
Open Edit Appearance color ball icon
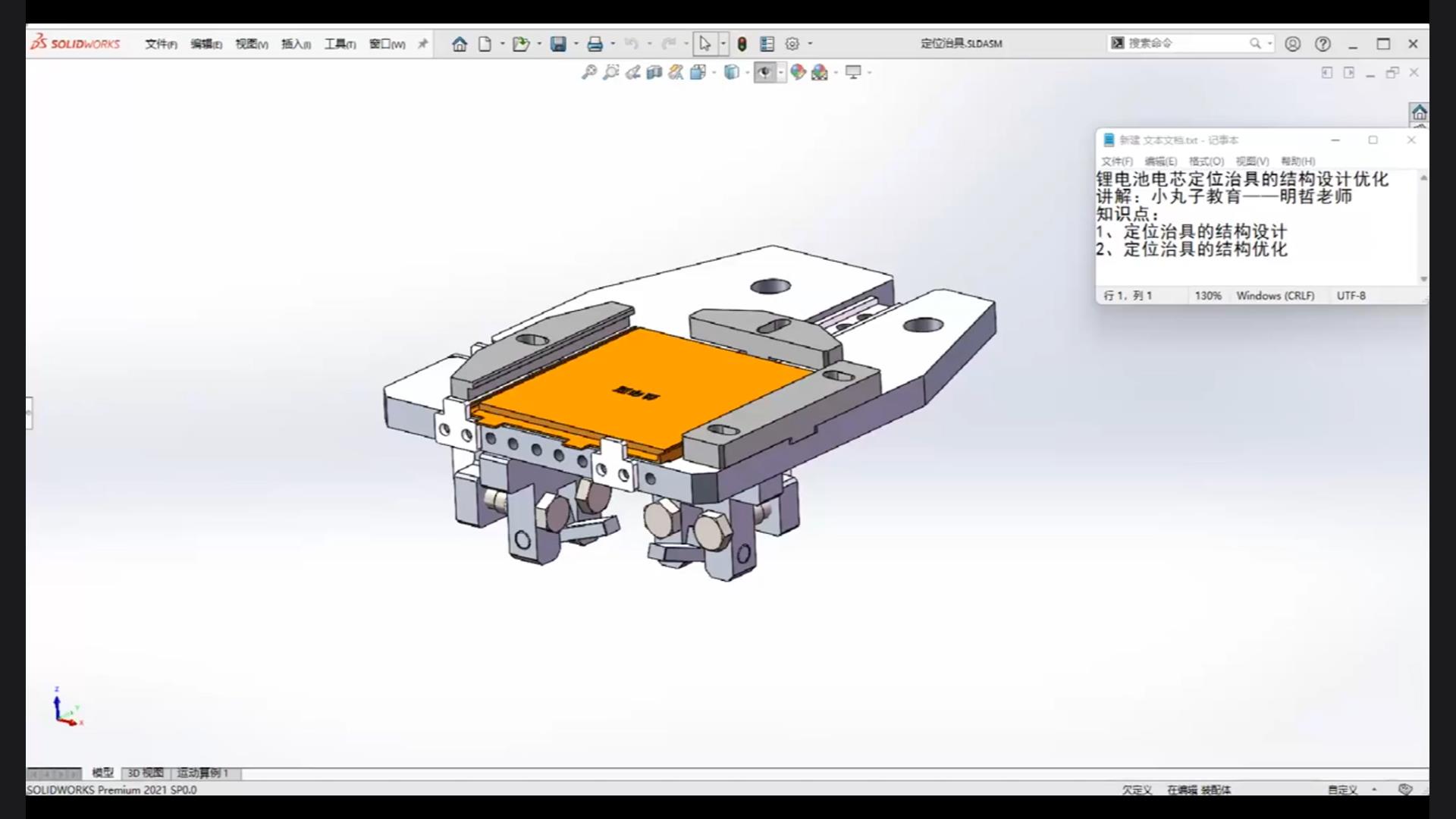(x=798, y=72)
